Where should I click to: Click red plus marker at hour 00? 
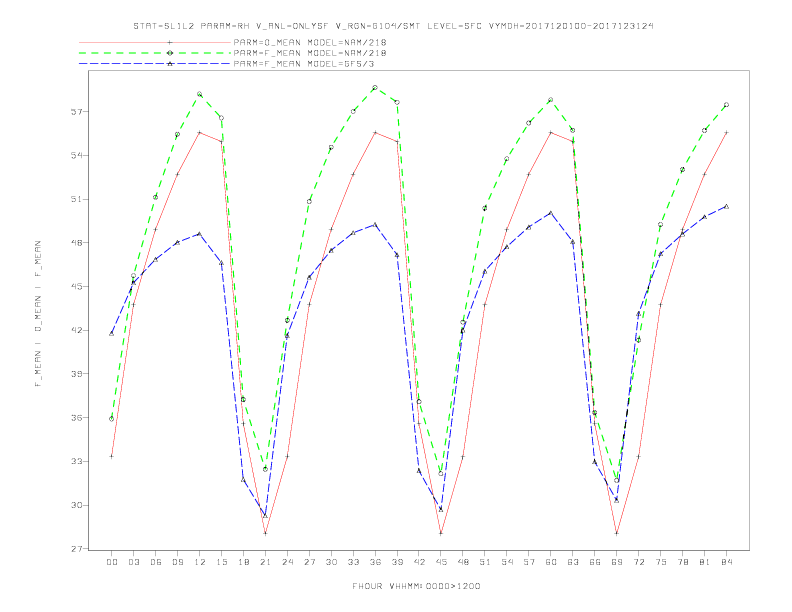tap(112, 456)
